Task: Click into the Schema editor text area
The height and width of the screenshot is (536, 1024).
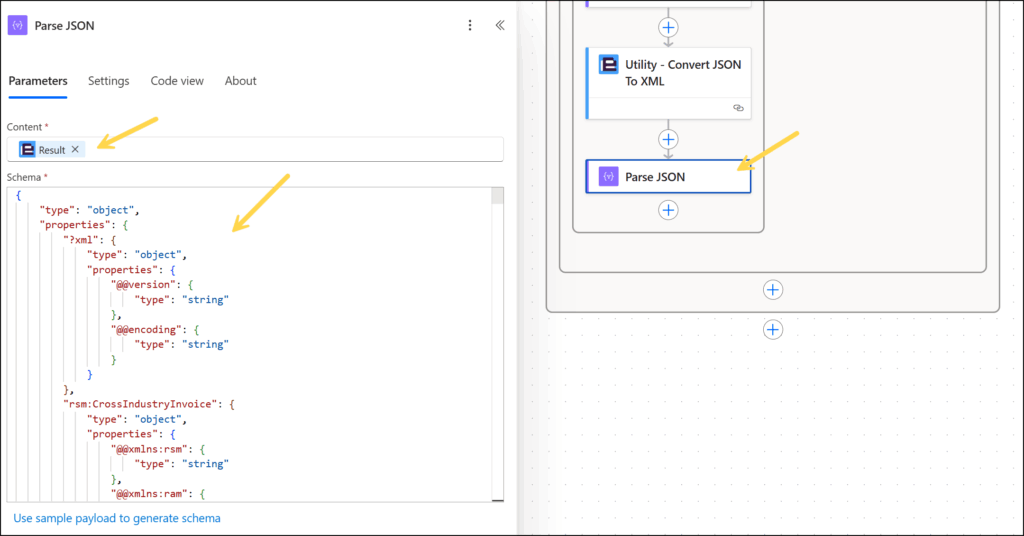Action: [x=249, y=345]
